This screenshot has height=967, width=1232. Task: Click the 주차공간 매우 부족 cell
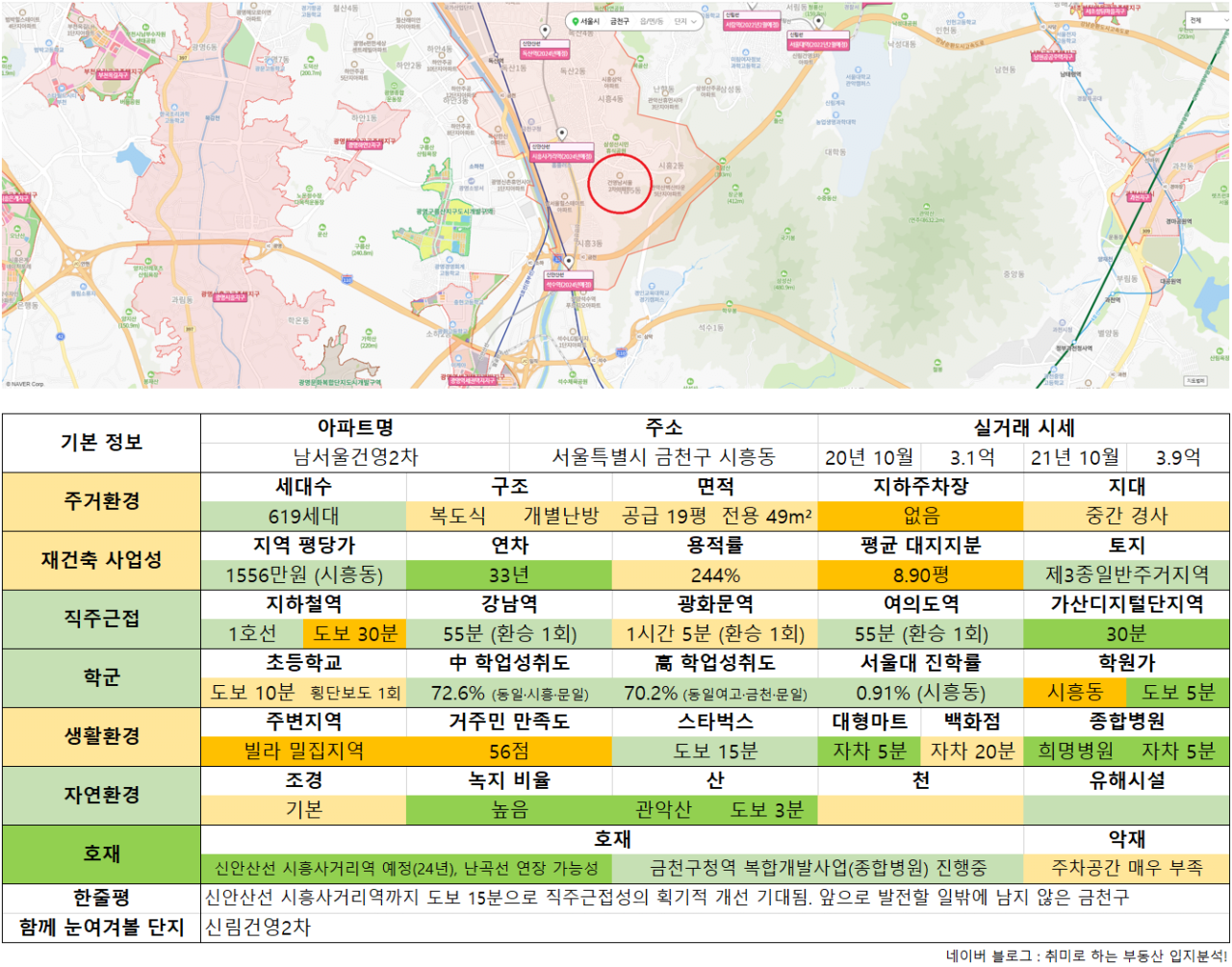1127,868
